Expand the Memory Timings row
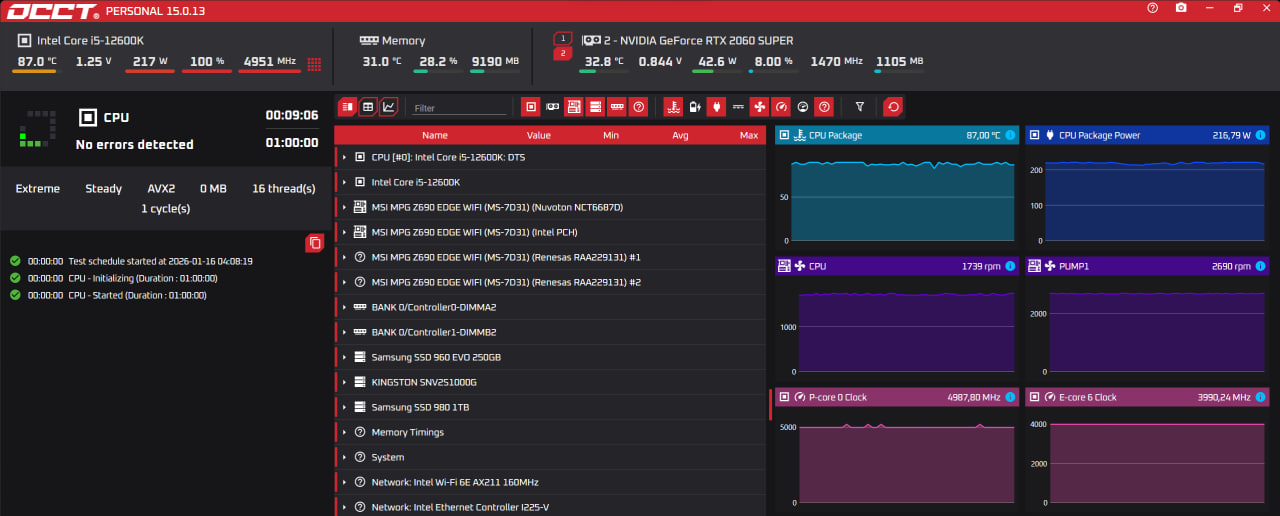Screen dimensions: 1280x516 344,432
